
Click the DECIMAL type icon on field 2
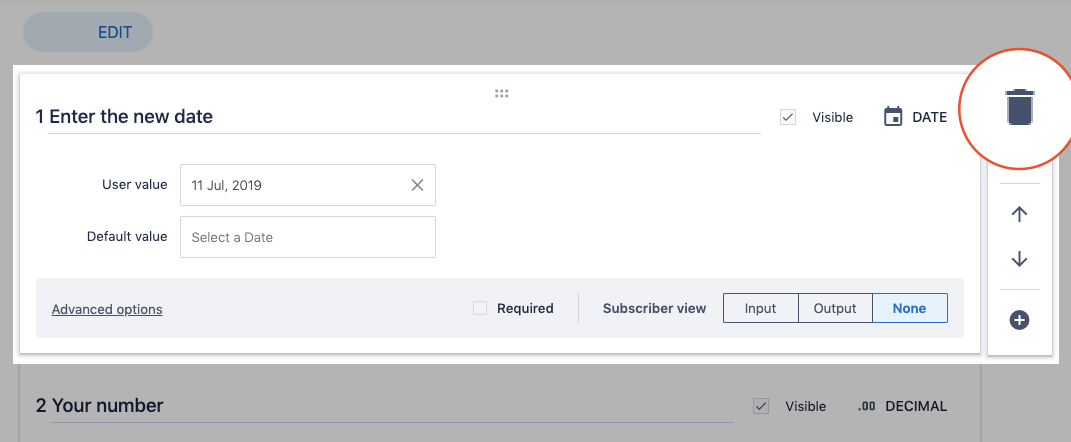(x=867, y=406)
